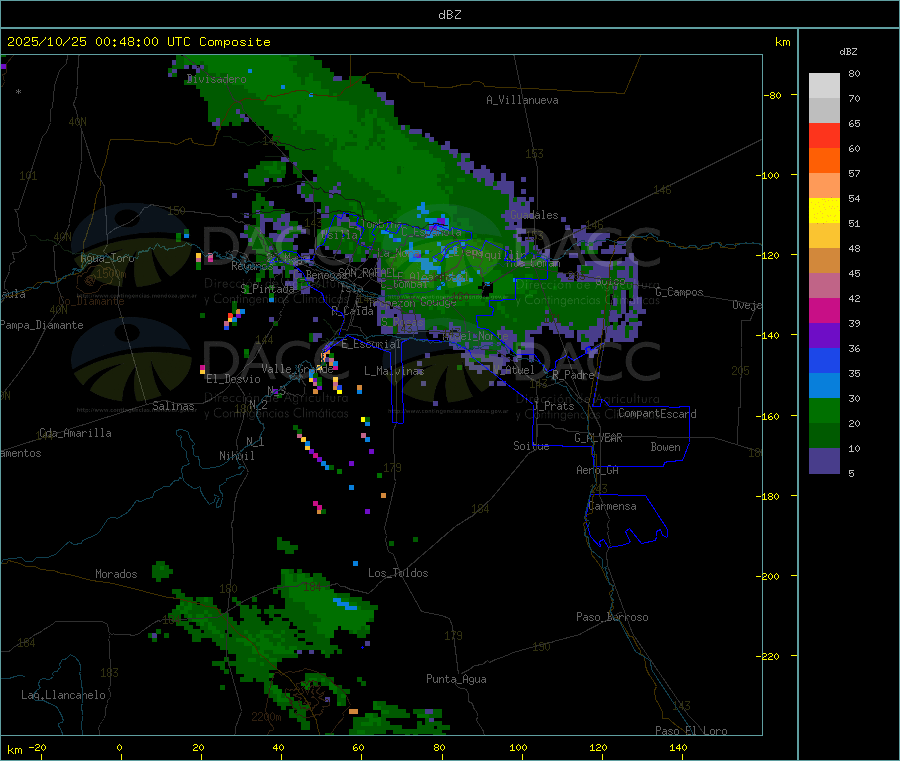Pick the purple 5 dBZ legend swatch
Viewport: 900px width, 761px height.
pos(824,461)
